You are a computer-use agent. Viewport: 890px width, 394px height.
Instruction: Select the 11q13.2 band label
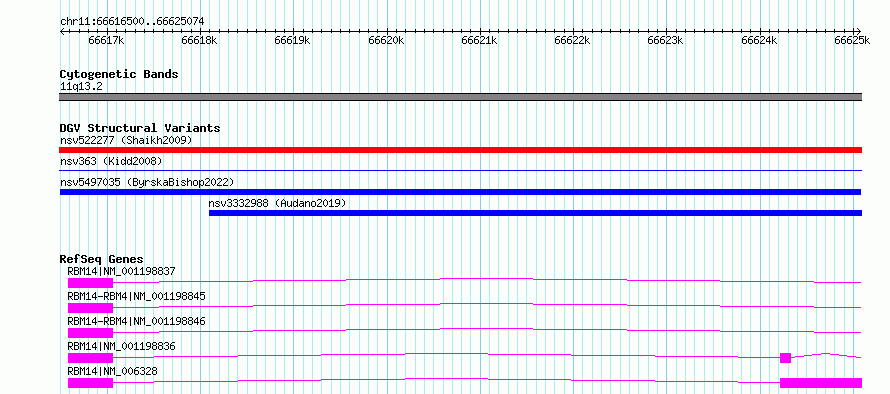click(81, 86)
